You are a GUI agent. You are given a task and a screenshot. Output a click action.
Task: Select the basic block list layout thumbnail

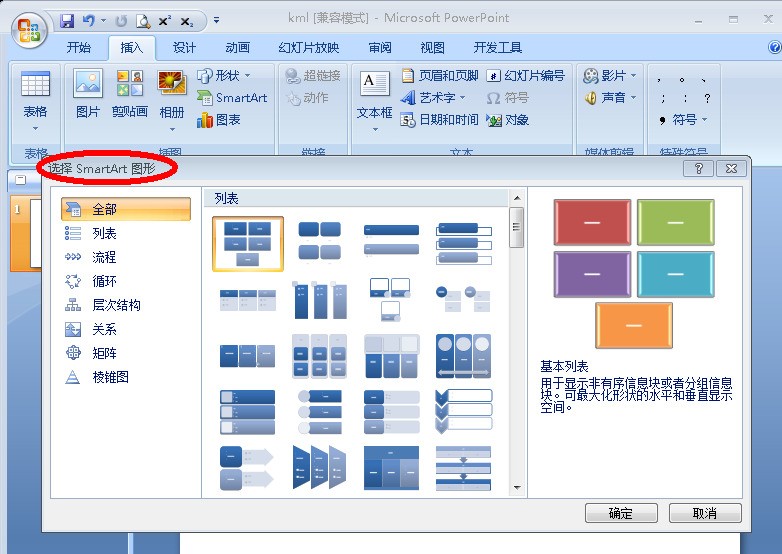(x=248, y=244)
